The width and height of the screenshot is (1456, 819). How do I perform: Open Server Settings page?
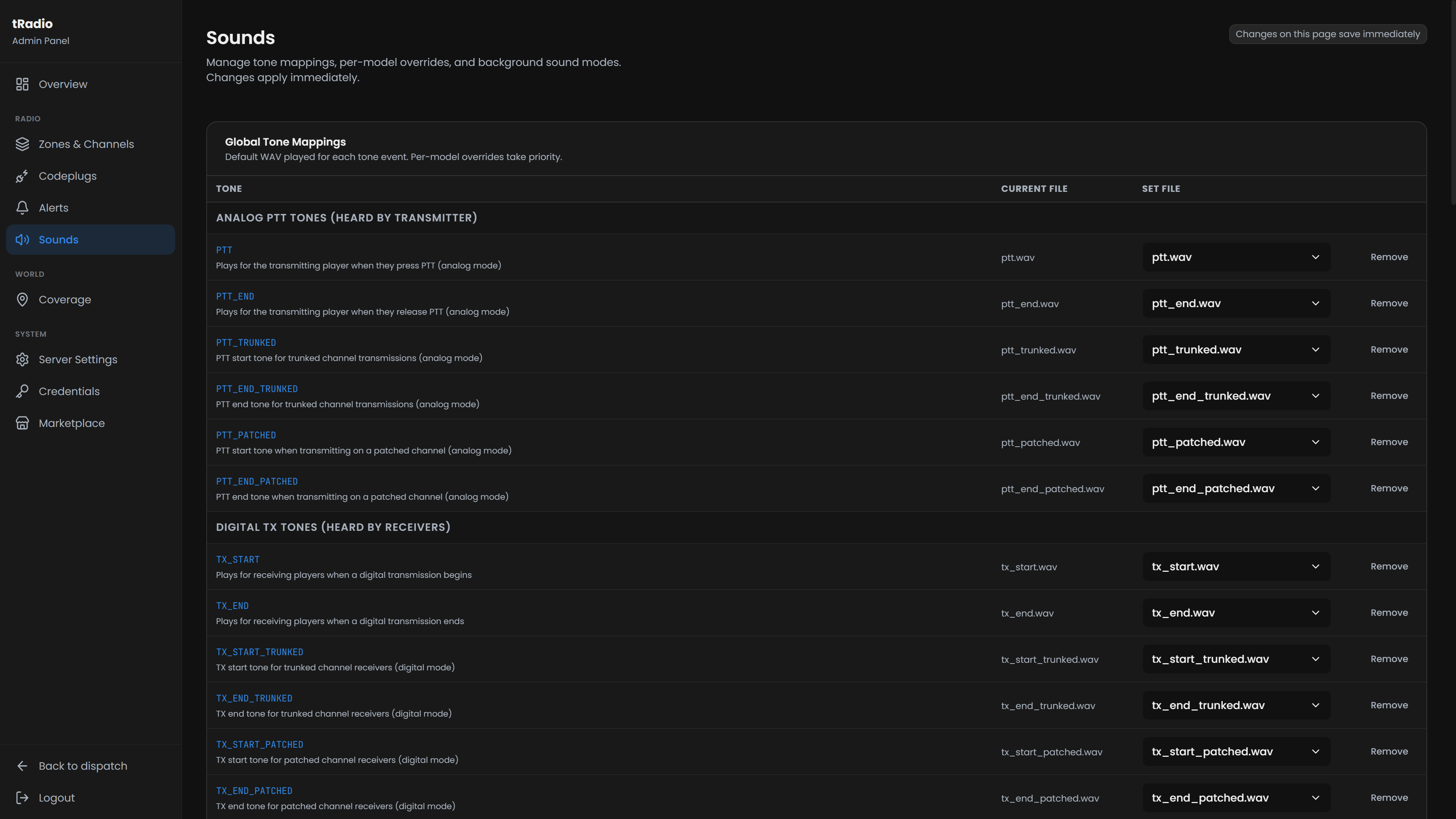[91, 359]
